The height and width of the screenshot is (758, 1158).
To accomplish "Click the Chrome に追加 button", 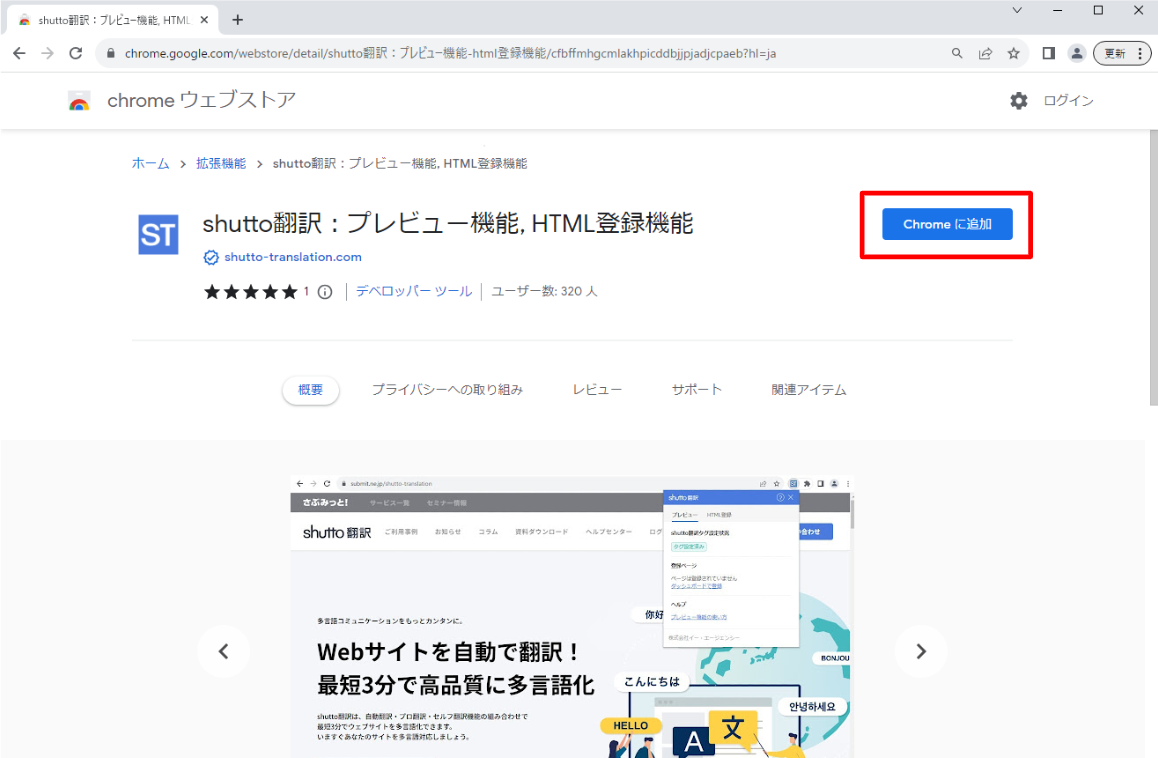I will [x=947, y=224].
